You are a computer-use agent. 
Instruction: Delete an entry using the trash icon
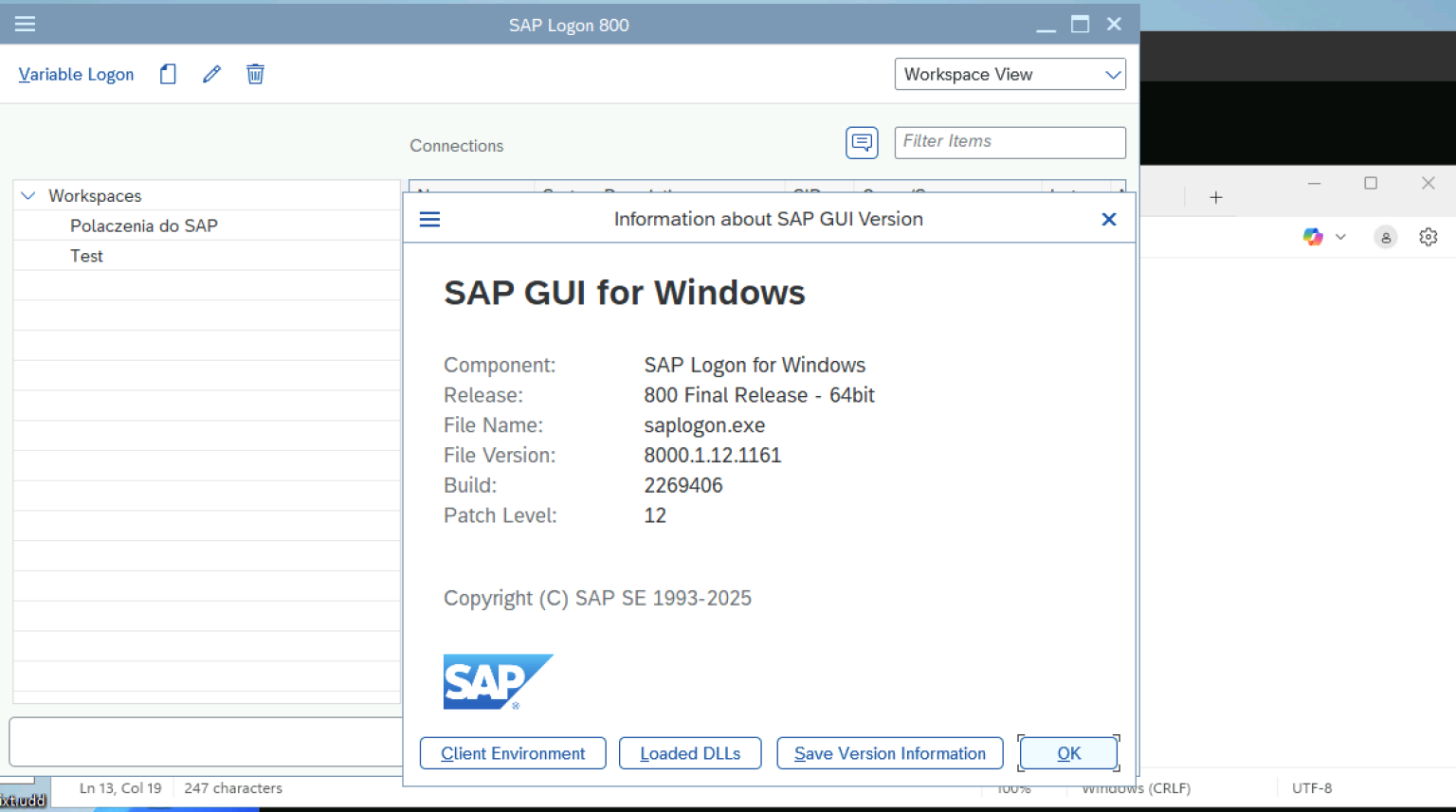pyautogui.click(x=254, y=74)
